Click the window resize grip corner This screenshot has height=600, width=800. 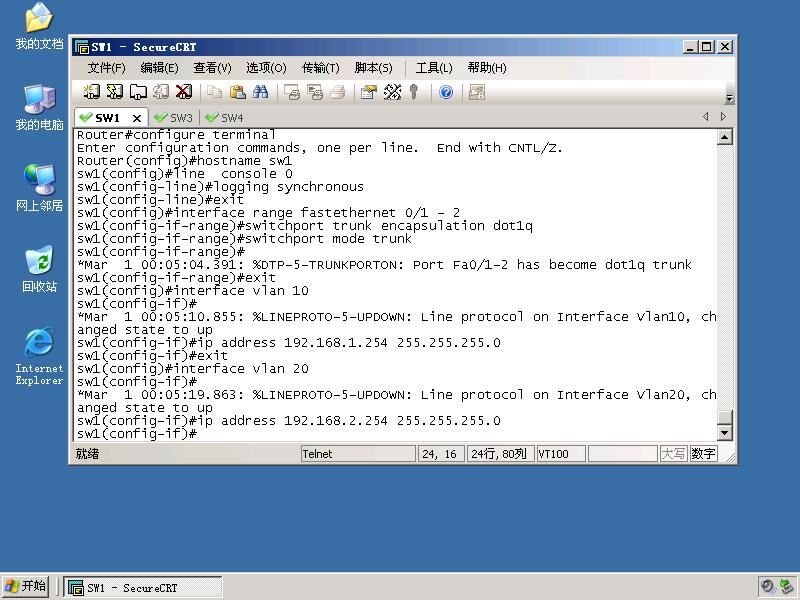730,457
